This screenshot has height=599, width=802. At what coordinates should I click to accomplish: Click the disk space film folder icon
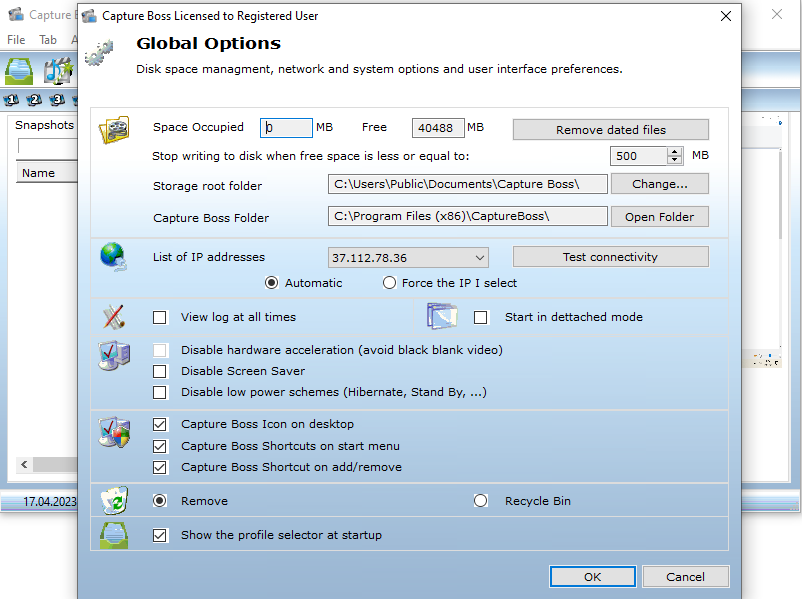point(114,129)
